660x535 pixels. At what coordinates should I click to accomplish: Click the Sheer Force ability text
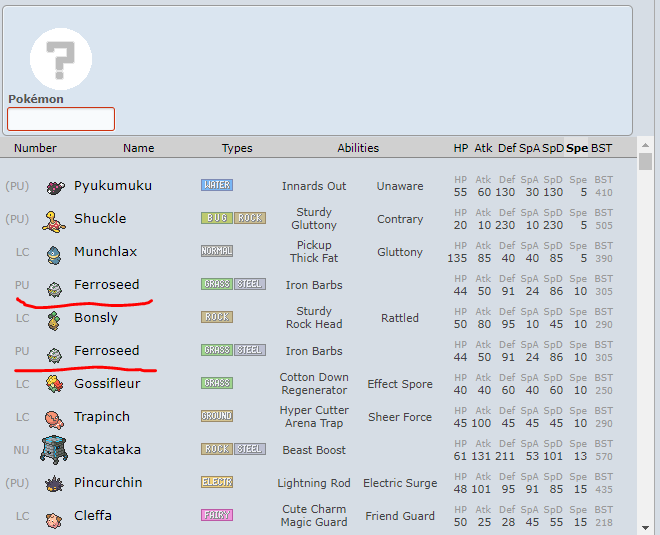[400, 417]
